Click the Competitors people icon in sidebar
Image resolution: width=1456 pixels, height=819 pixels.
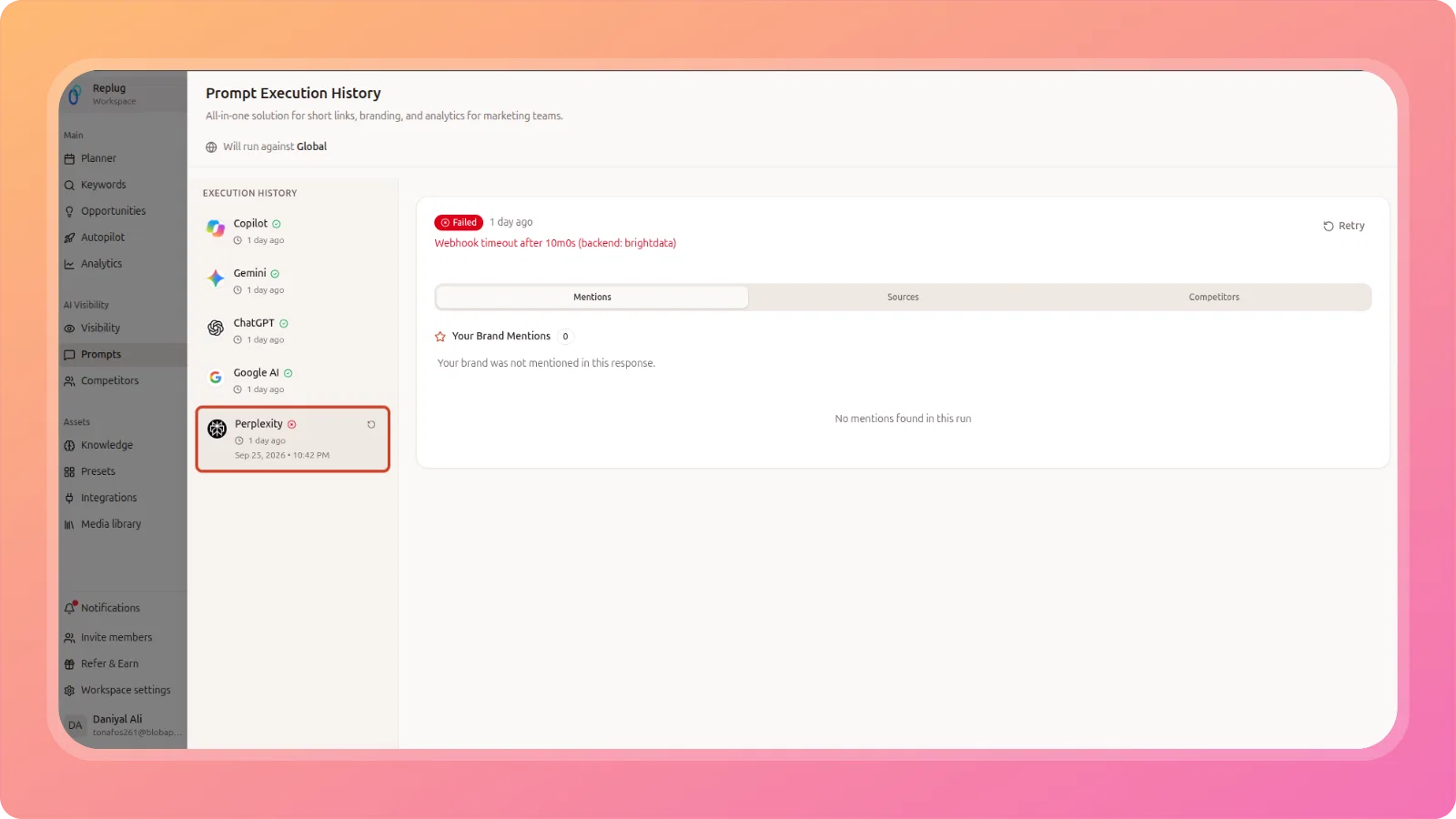coord(69,381)
